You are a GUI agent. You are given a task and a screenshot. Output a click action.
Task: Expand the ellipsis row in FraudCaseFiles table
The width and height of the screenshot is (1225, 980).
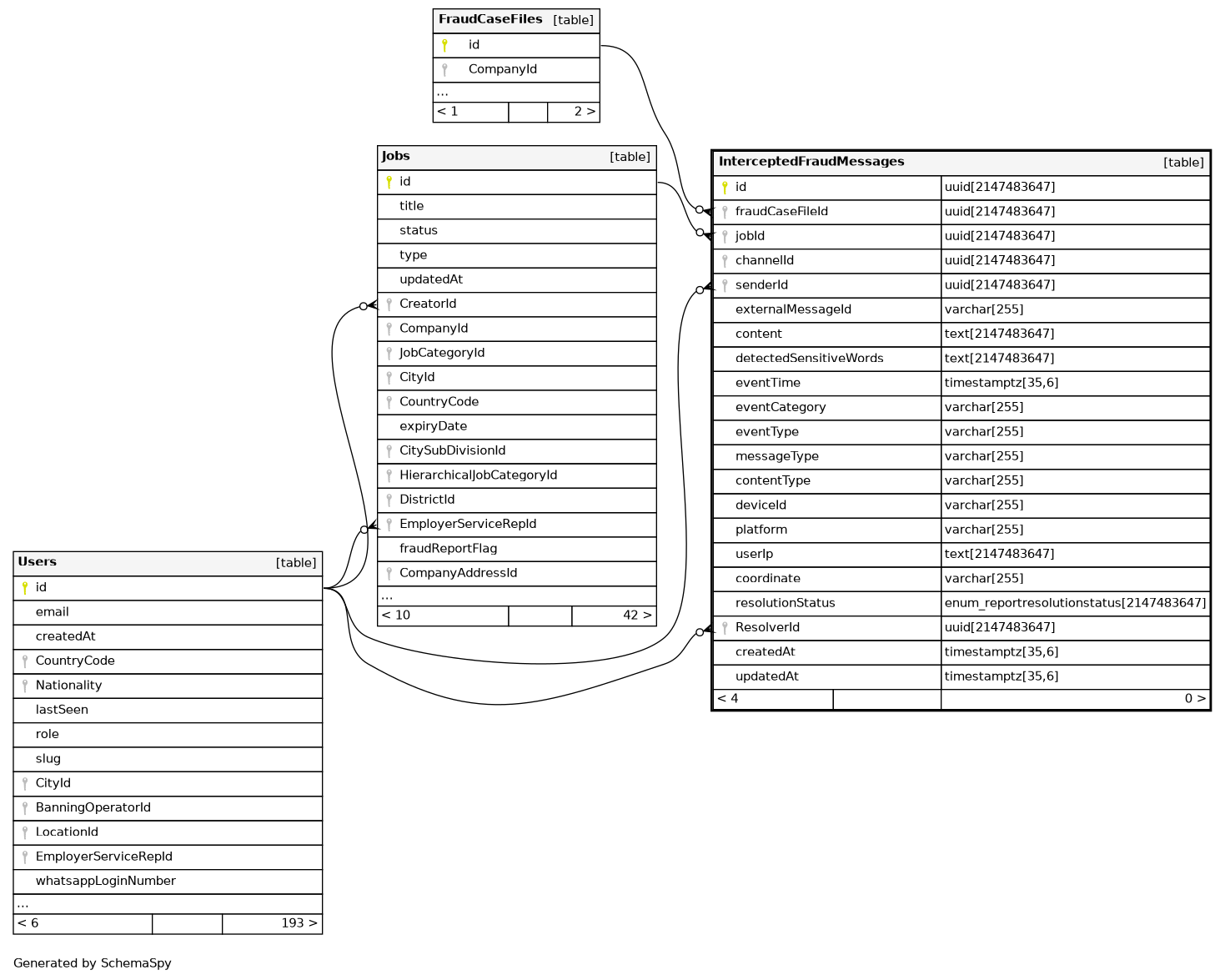tap(442, 93)
